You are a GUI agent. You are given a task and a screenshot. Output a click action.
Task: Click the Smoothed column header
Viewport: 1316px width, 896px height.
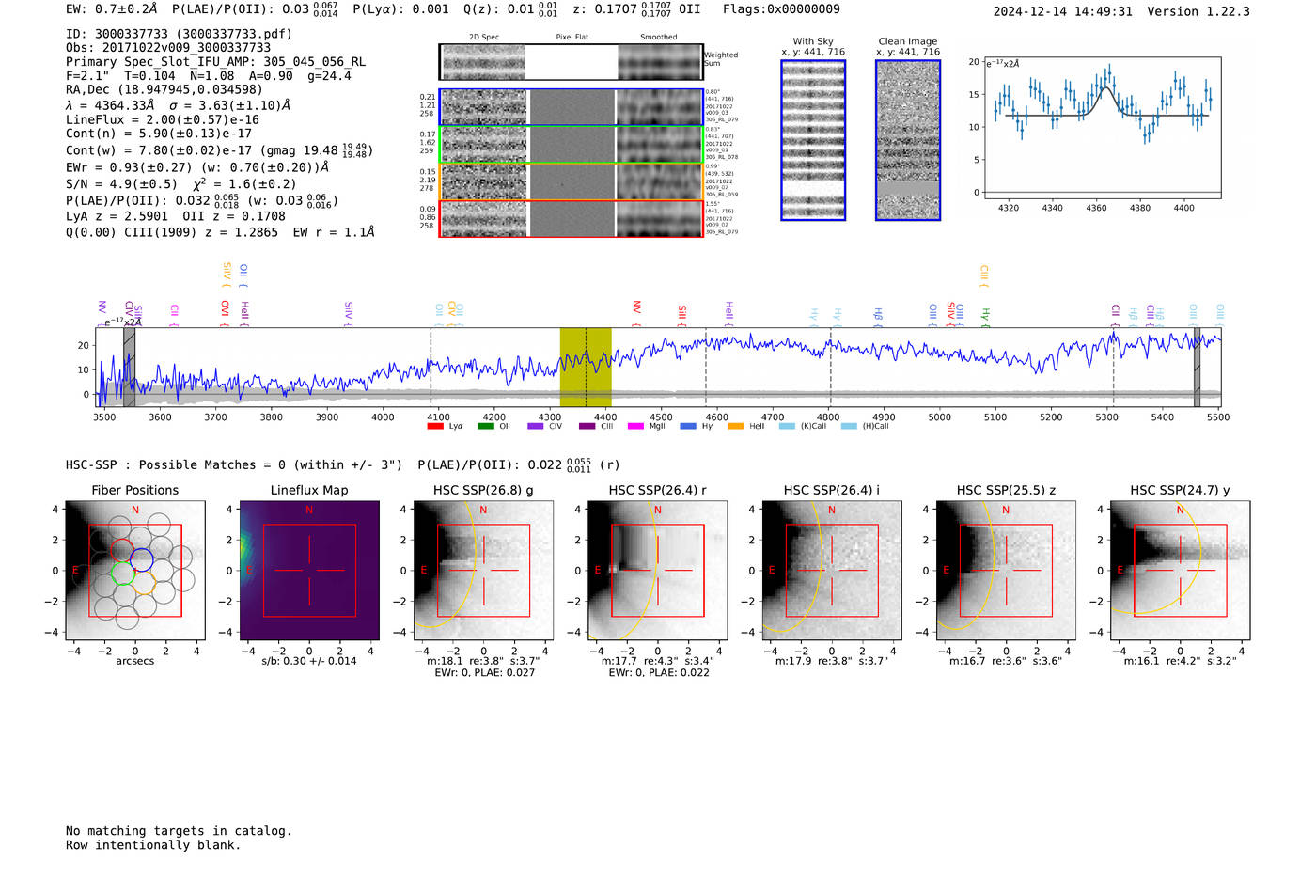pyautogui.click(x=659, y=38)
